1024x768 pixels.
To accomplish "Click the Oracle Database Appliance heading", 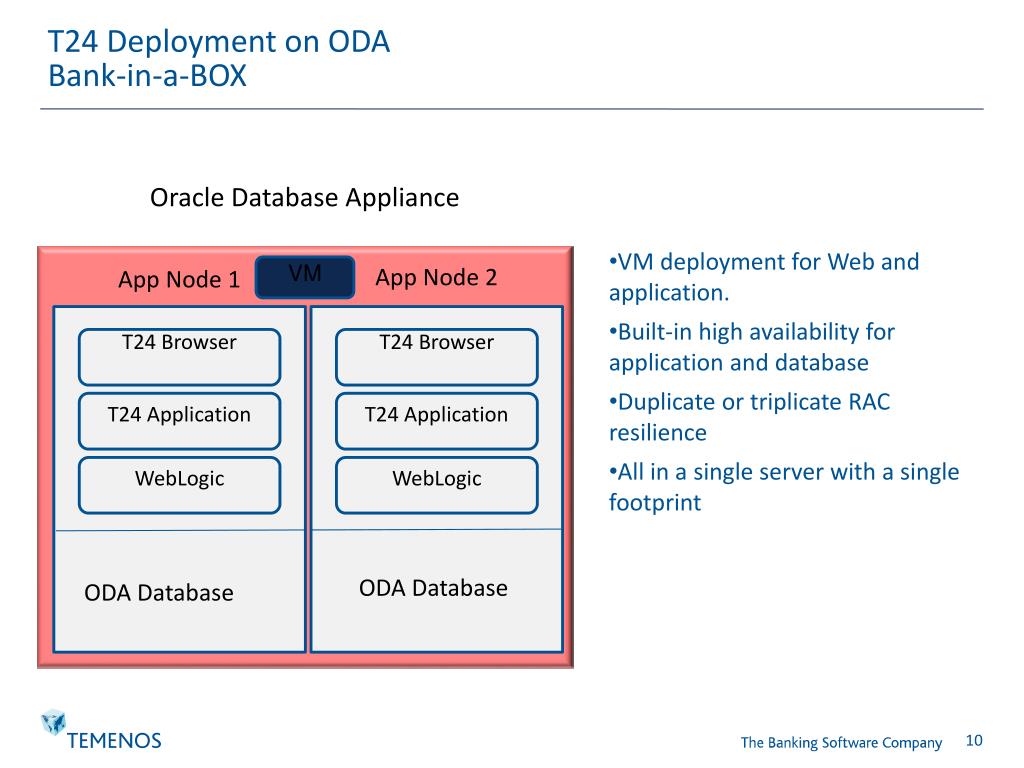I will (x=304, y=198).
